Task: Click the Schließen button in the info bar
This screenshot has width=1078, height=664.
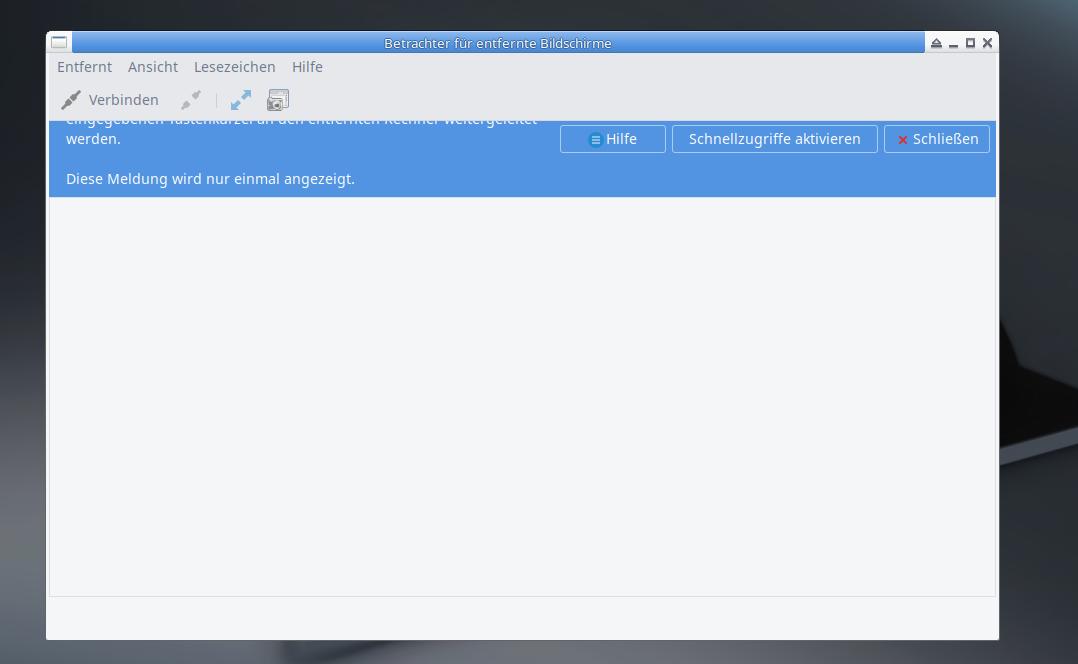Action: 936,139
